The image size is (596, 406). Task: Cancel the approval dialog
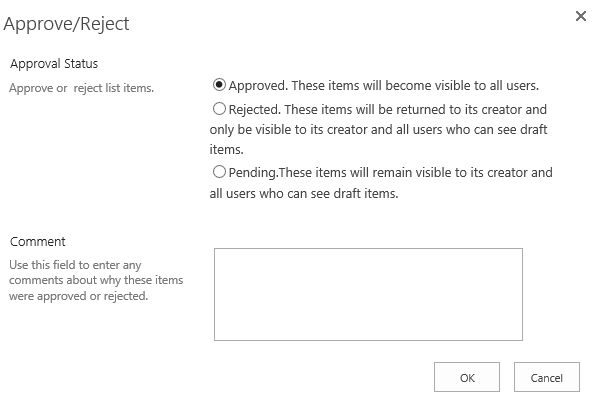547,377
